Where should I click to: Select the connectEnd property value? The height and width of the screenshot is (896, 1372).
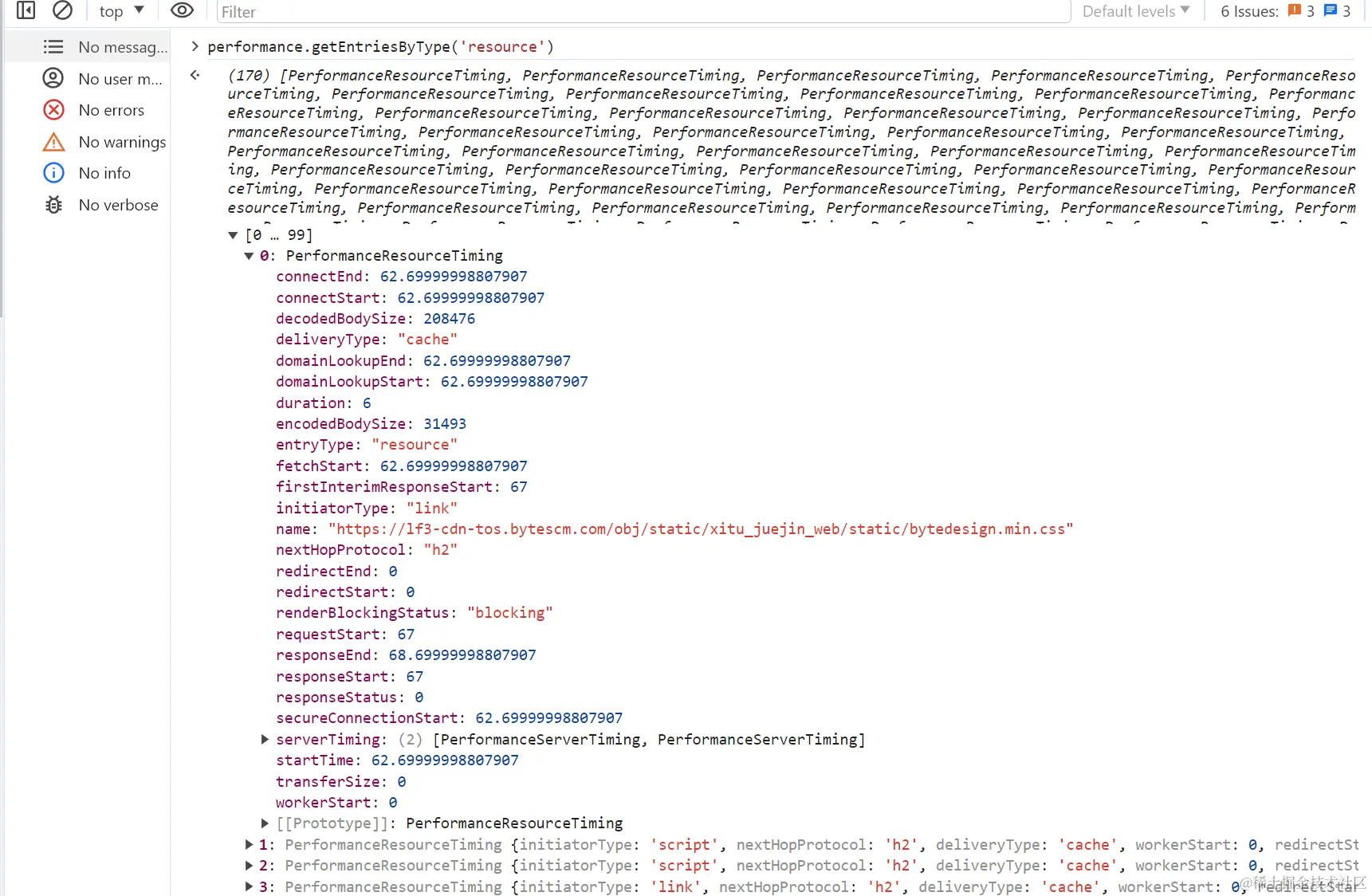(x=454, y=276)
